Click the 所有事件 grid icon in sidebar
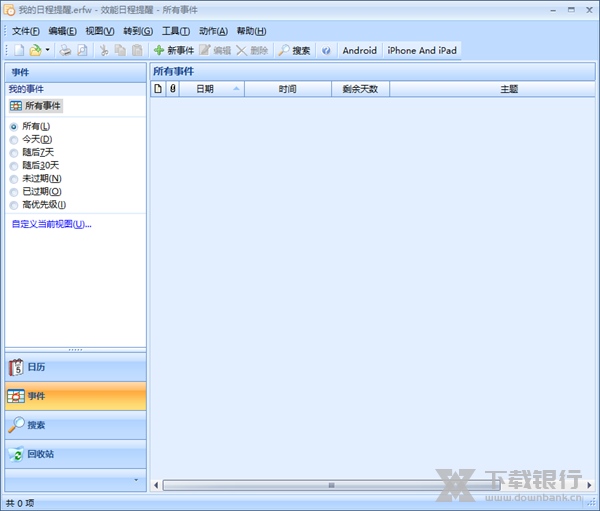 pos(16,106)
